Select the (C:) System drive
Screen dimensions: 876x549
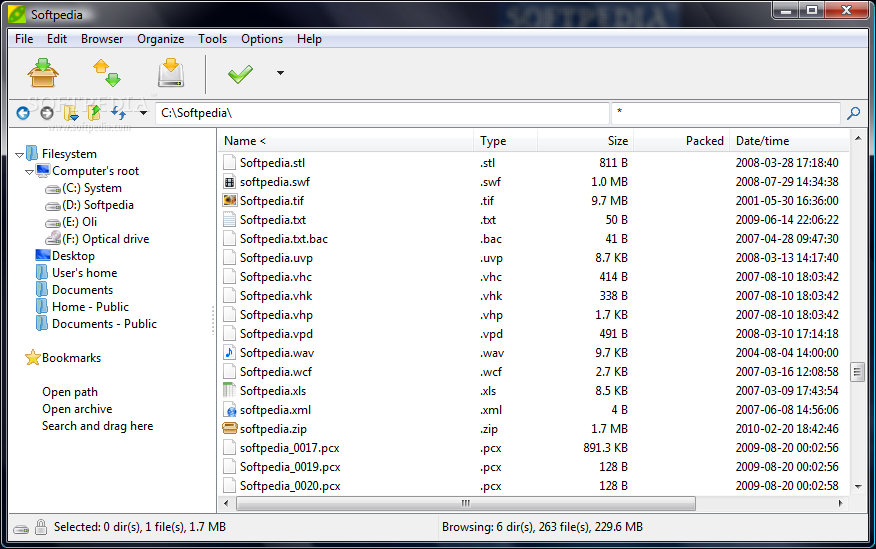92,188
